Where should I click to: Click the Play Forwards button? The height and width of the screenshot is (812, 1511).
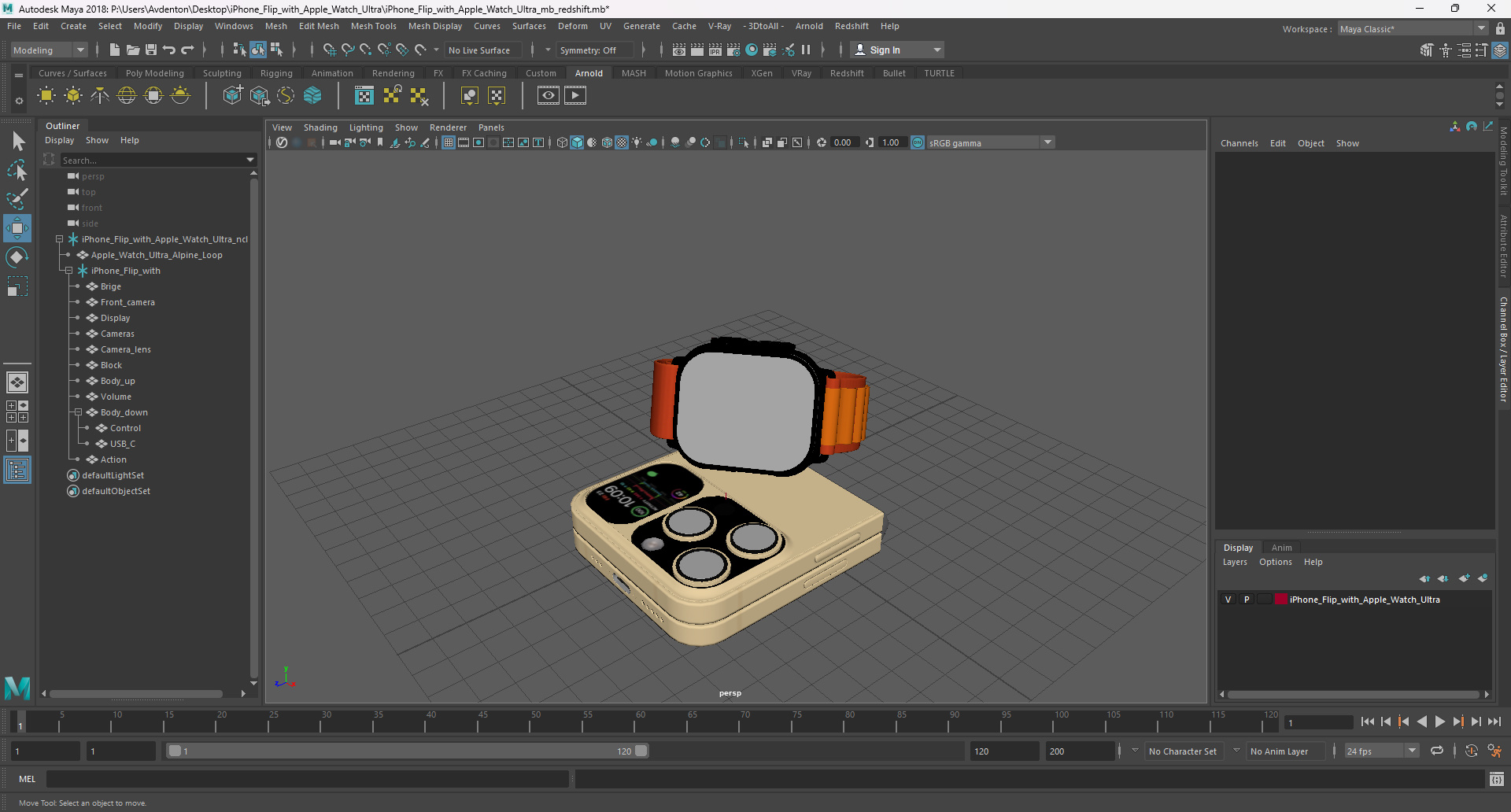pyautogui.click(x=1439, y=722)
